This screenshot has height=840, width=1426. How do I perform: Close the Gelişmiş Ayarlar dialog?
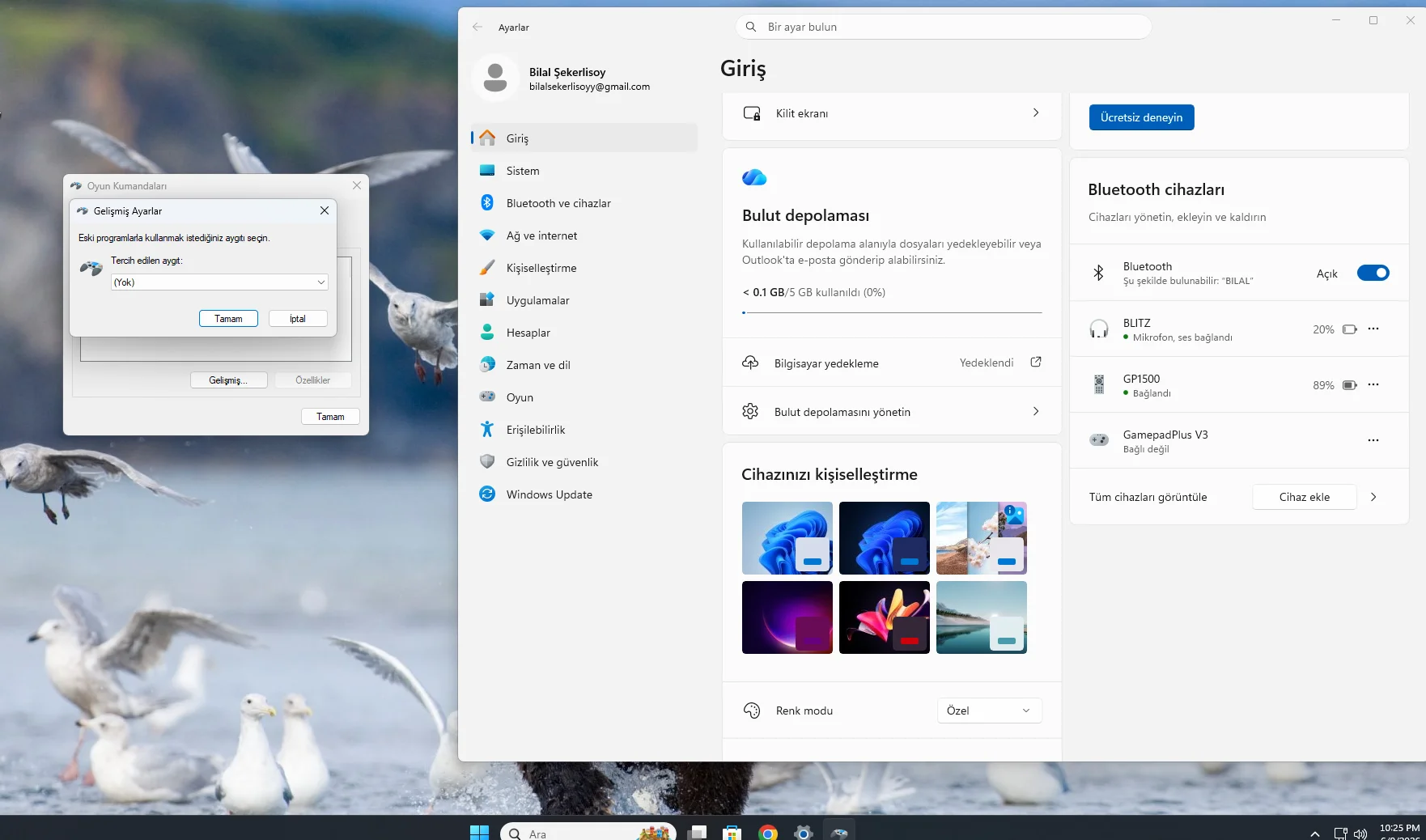click(x=325, y=210)
